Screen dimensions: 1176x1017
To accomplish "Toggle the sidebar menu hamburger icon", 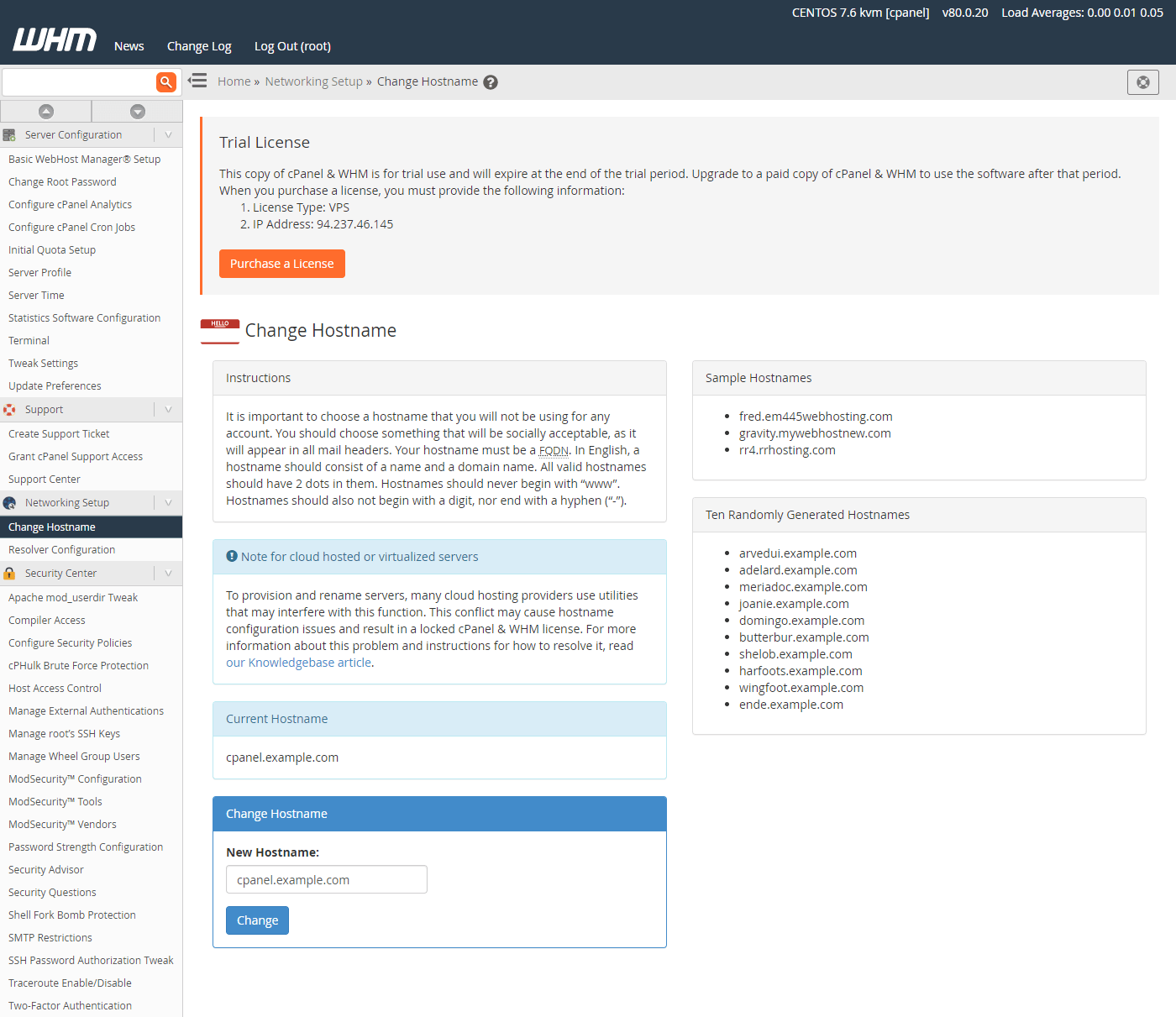I will (197, 81).
